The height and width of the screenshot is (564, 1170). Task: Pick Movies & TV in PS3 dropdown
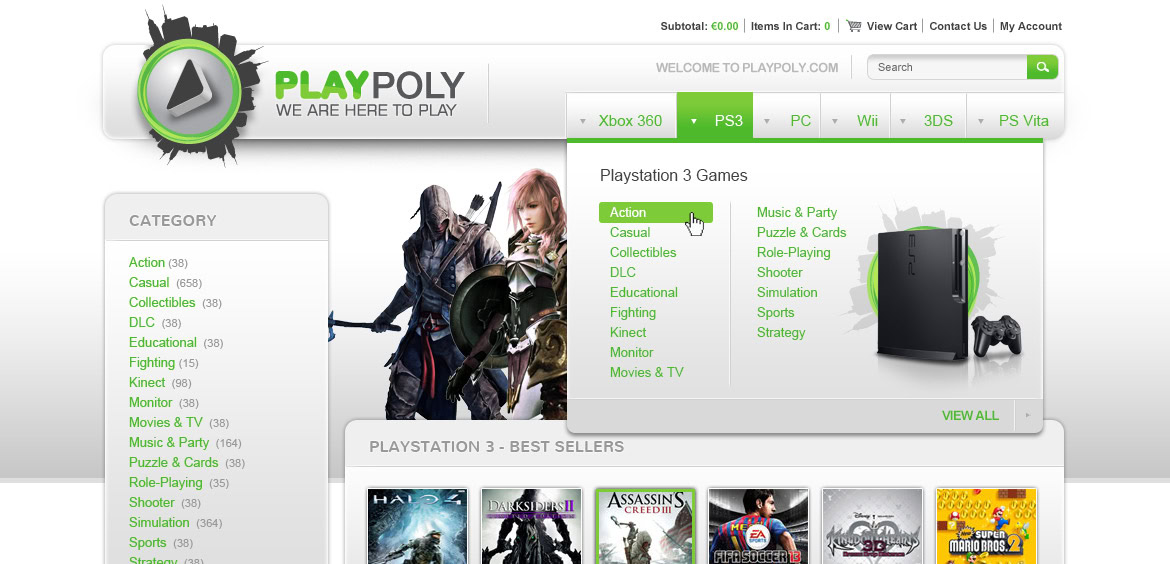pos(646,372)
